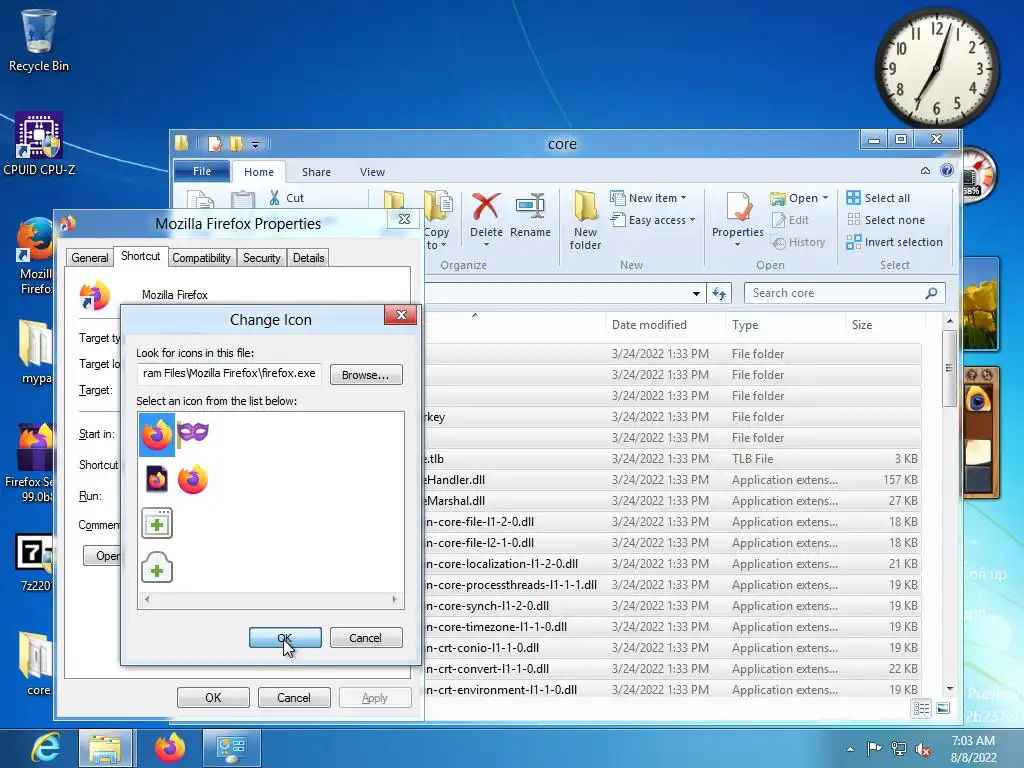This screenshot has width=1024, height=768.
Task: Open the Easy access dropdown
Action: (653, 220)
